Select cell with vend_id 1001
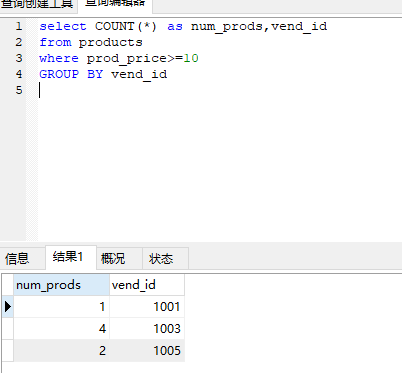 tap(147, 307)
